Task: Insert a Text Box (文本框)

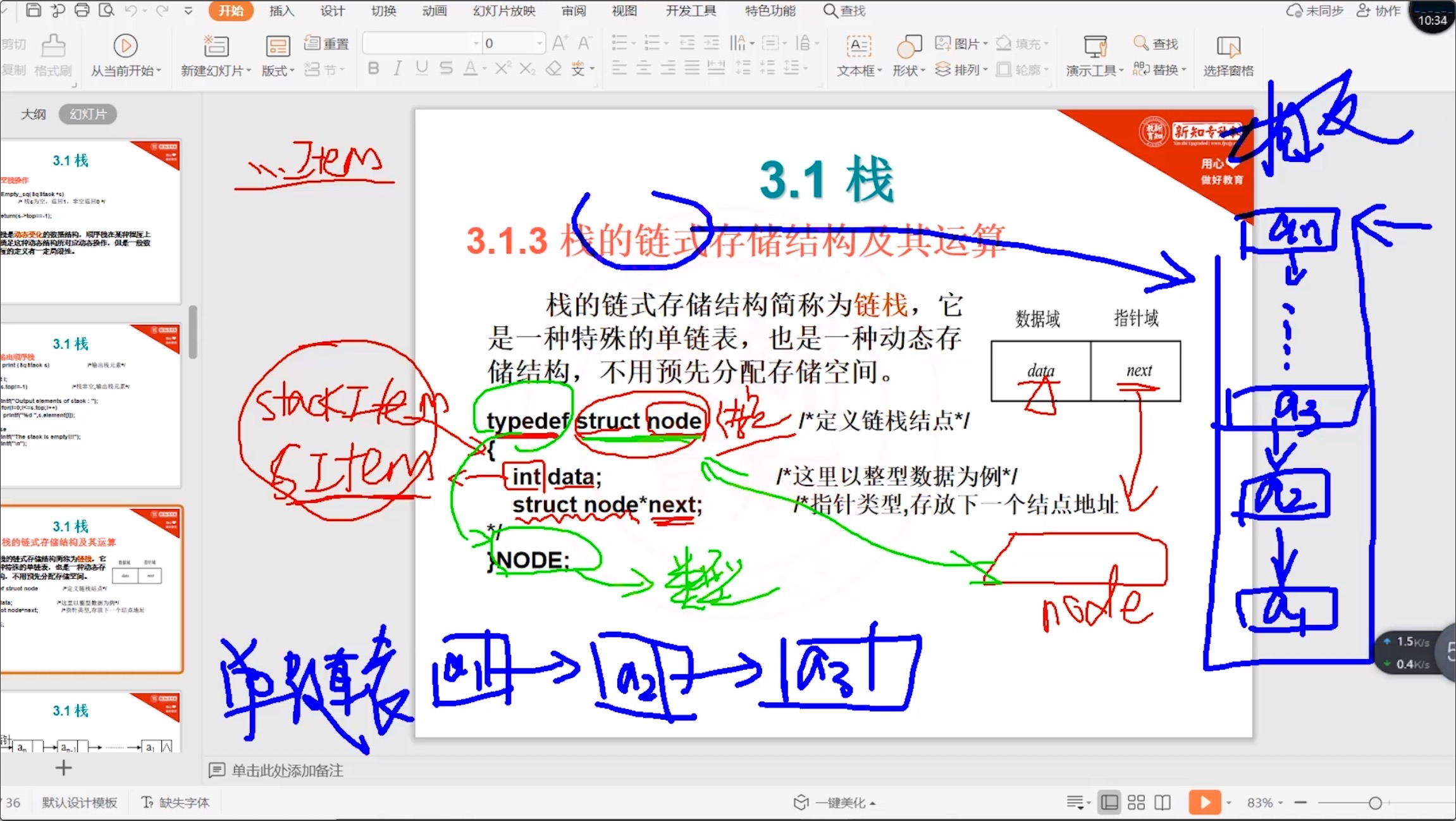Action: click(x=859, y=55)
